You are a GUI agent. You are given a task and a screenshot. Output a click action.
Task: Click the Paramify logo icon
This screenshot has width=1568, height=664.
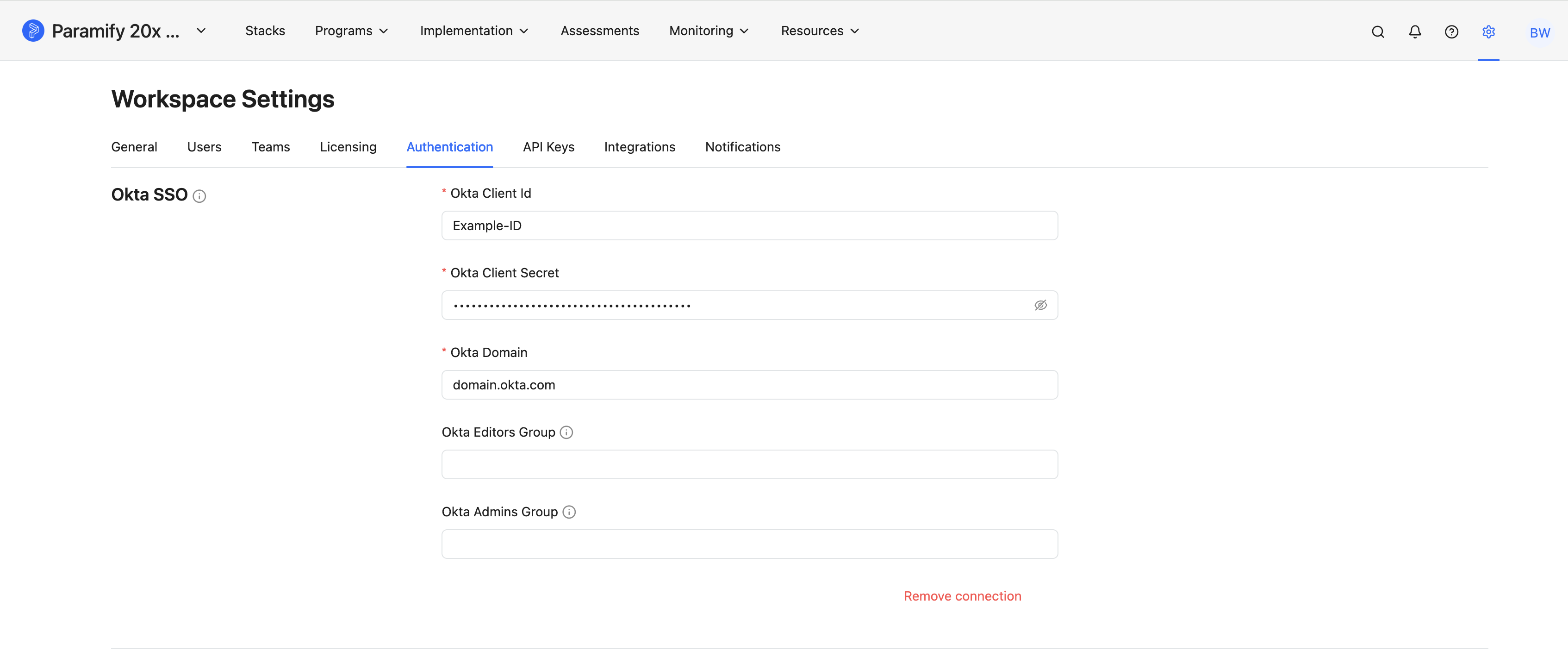pyautogui.click(x=33, y=31)
